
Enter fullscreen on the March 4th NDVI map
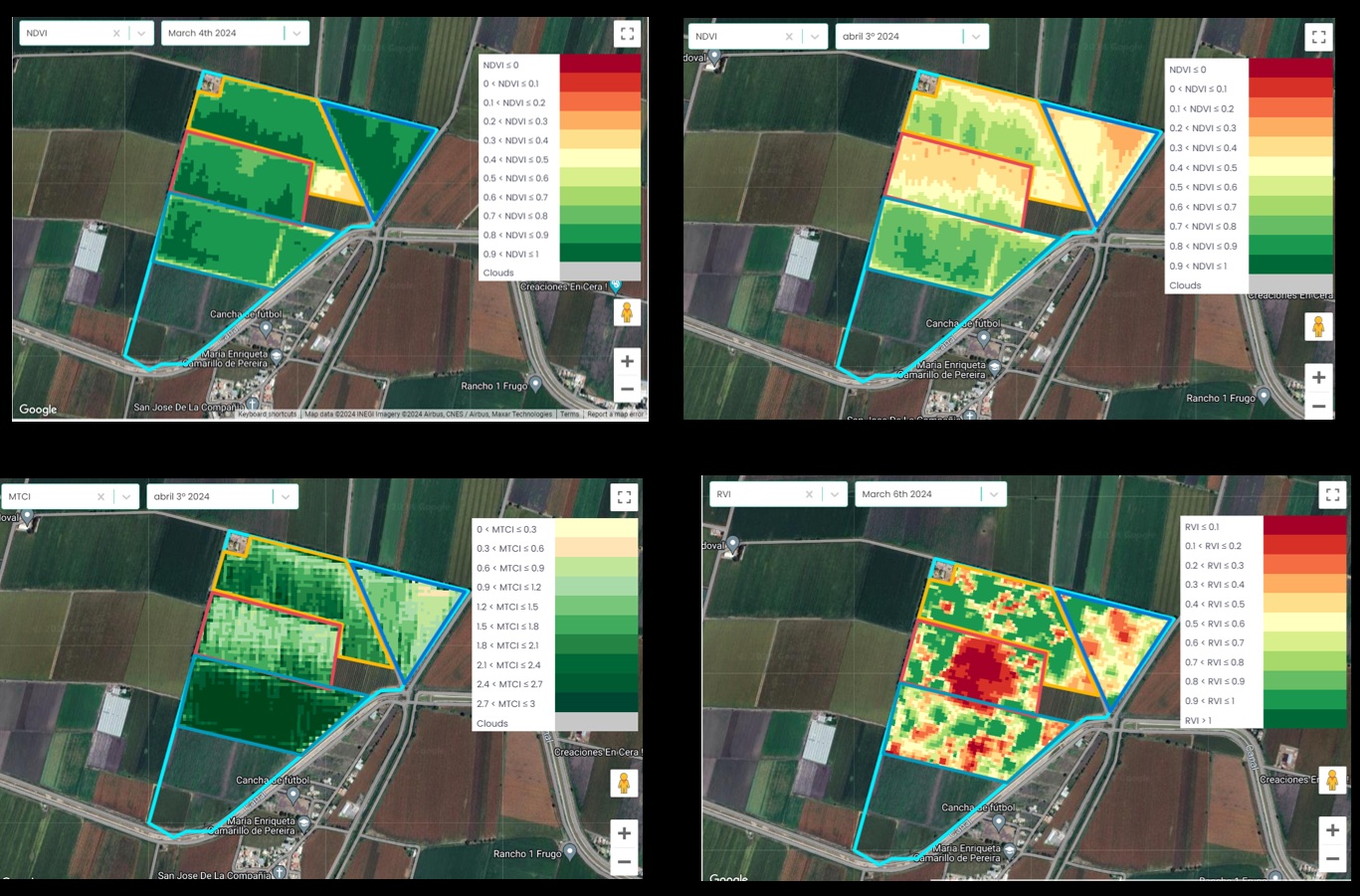point(627,33)
